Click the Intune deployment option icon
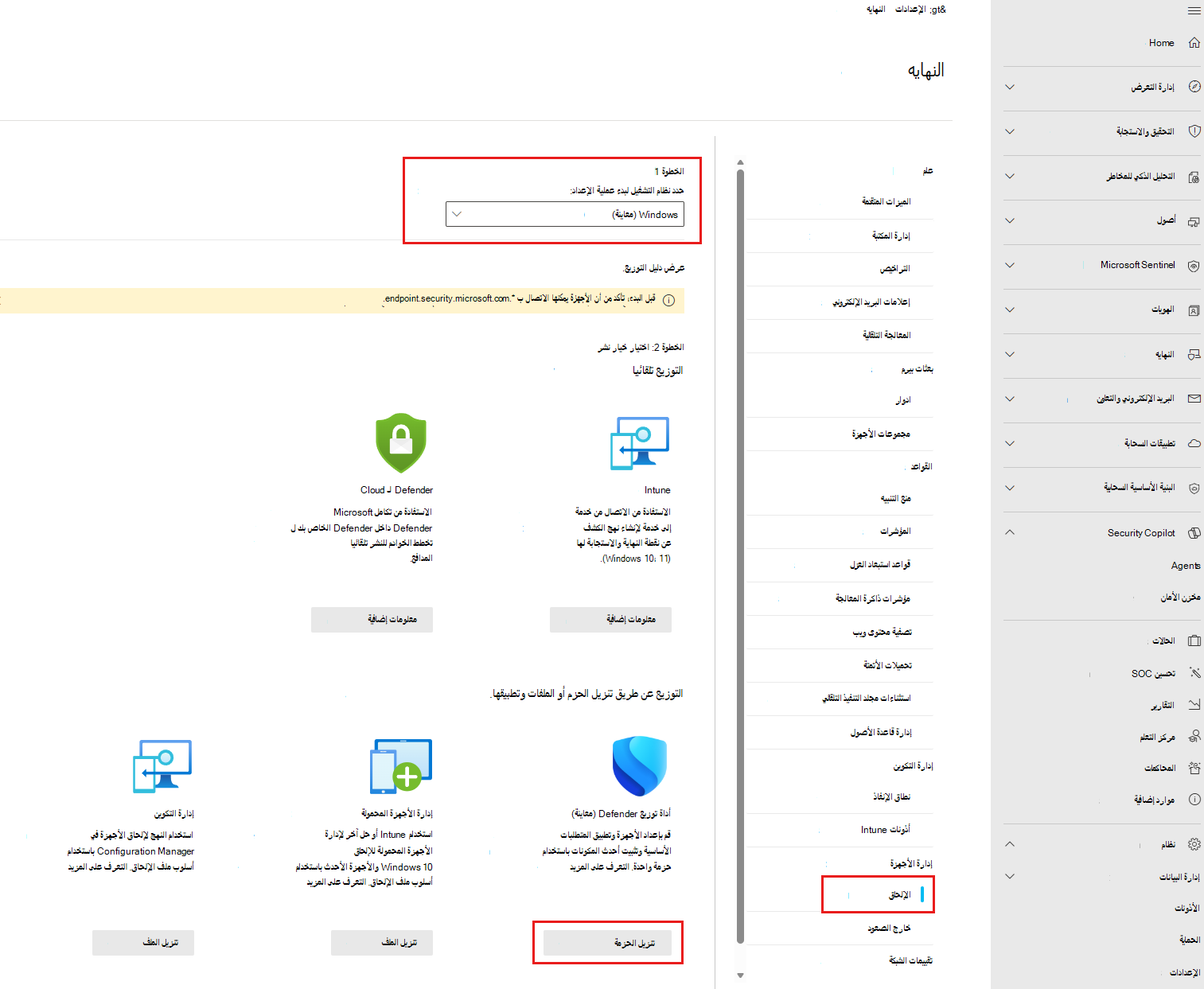 pos(640,442)
